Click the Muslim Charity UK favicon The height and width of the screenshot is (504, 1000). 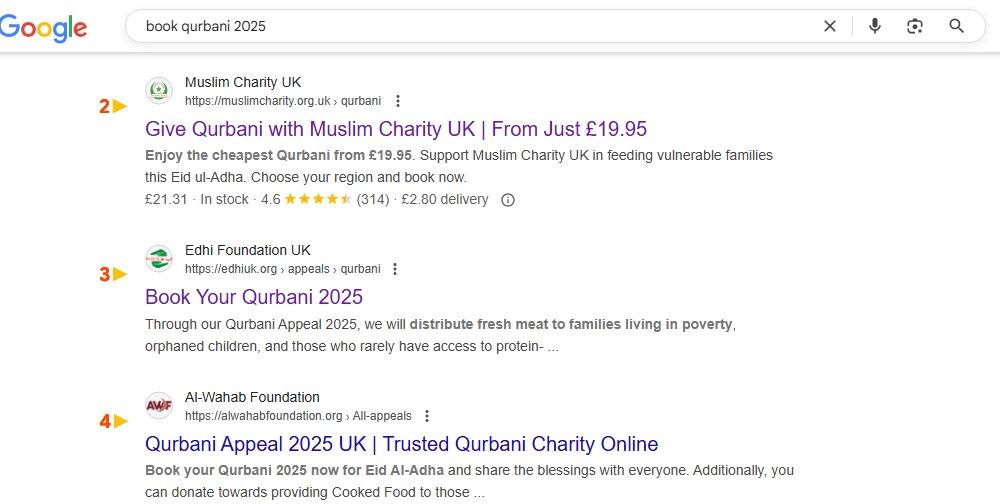(x=158, y=91)
